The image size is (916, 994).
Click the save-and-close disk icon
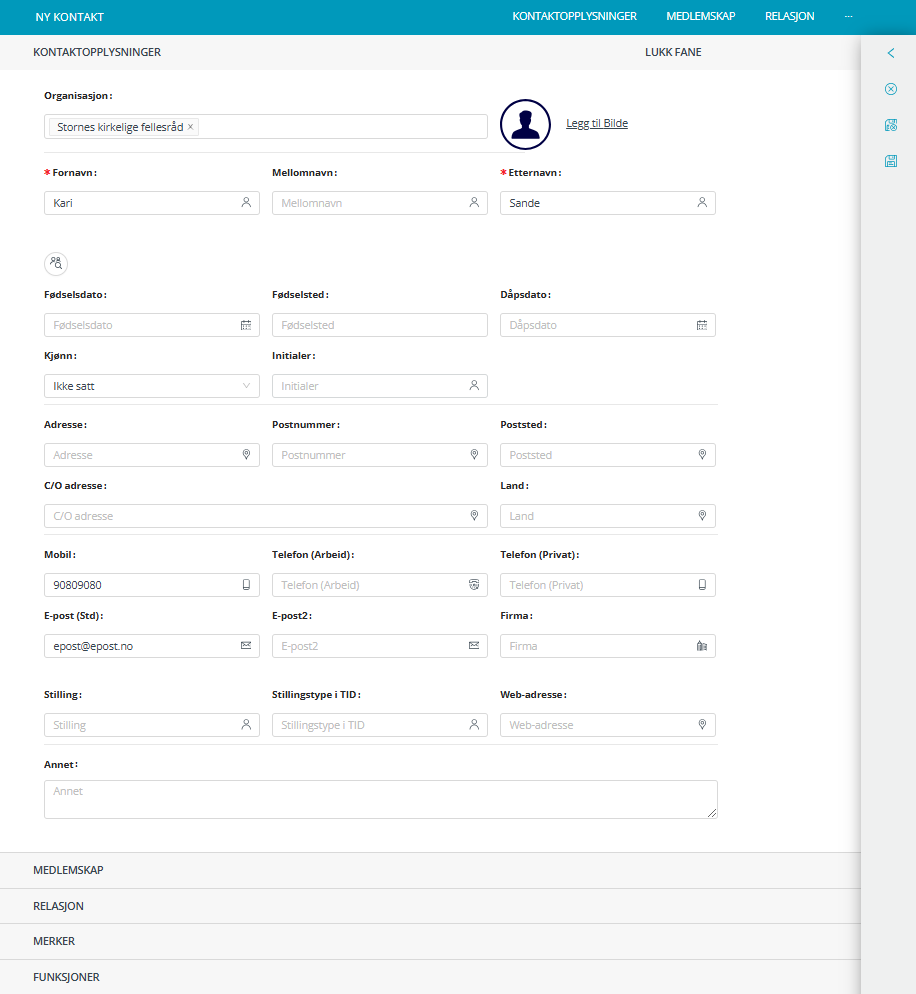point(890,125)
